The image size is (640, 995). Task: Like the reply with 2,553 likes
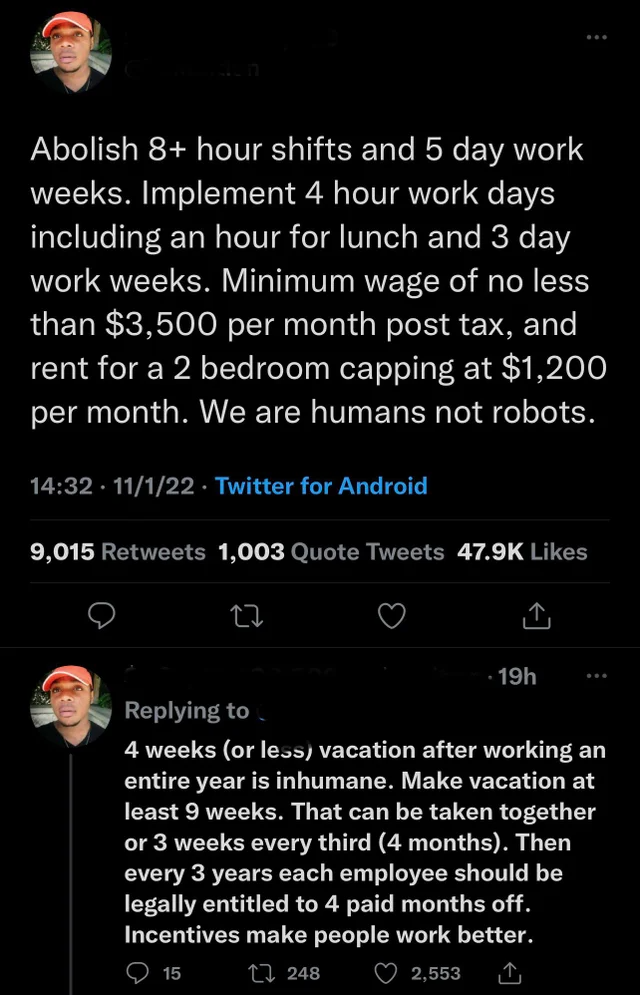coord(387,971)
